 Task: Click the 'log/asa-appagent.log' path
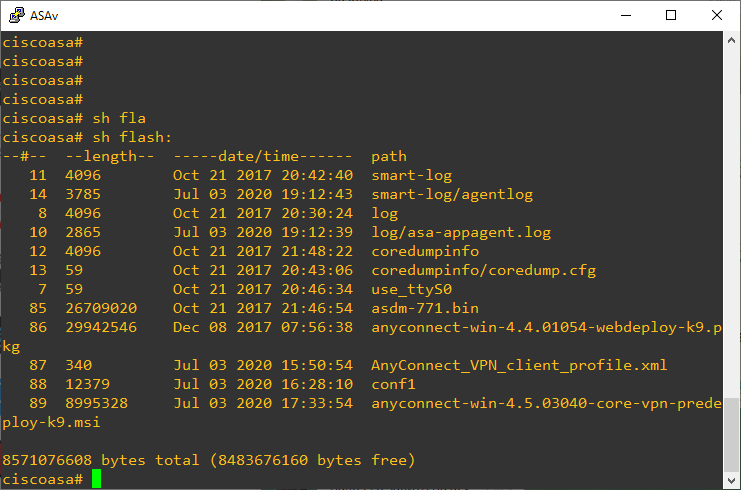pos(461,232)
